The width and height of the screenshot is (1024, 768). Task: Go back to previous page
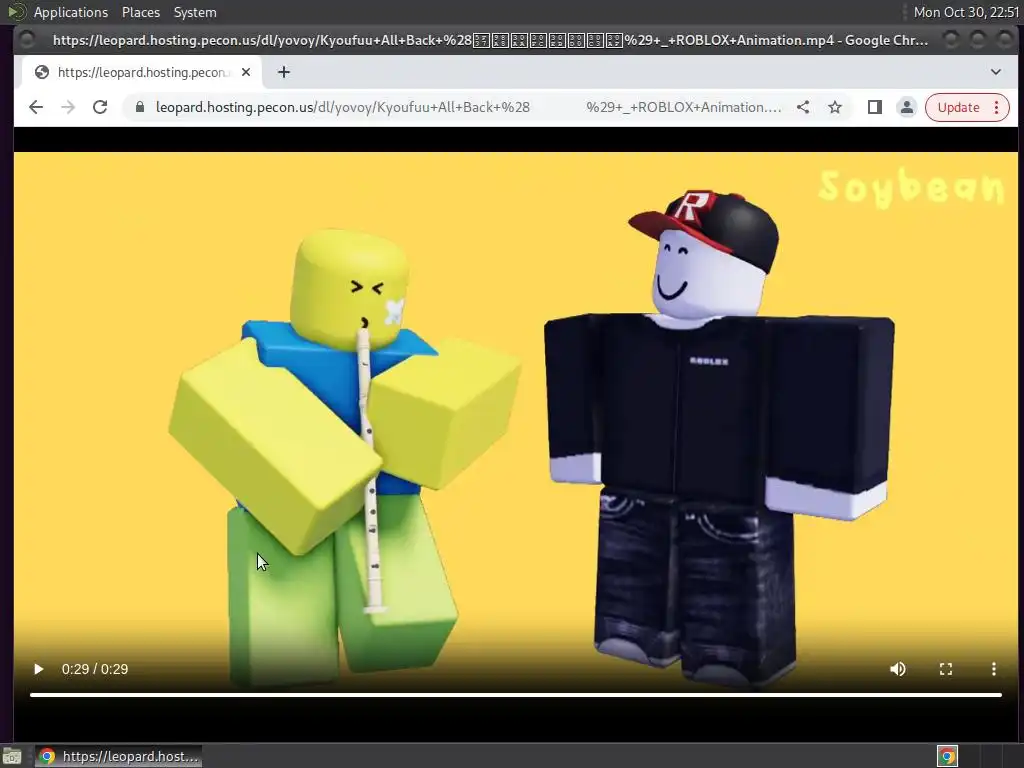(36, 107)
